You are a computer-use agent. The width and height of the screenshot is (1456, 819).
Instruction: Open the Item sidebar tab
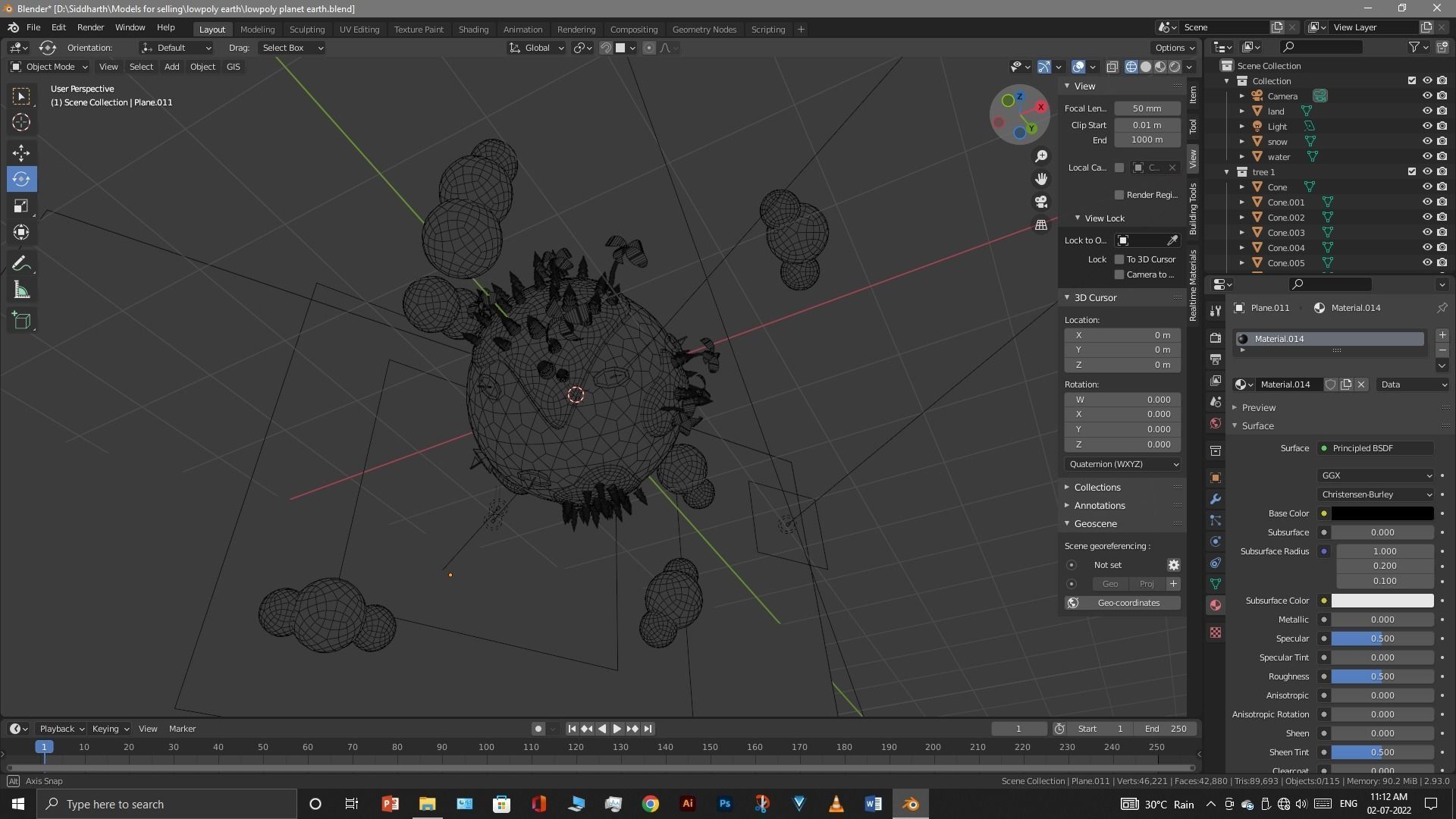(1193, 95)
